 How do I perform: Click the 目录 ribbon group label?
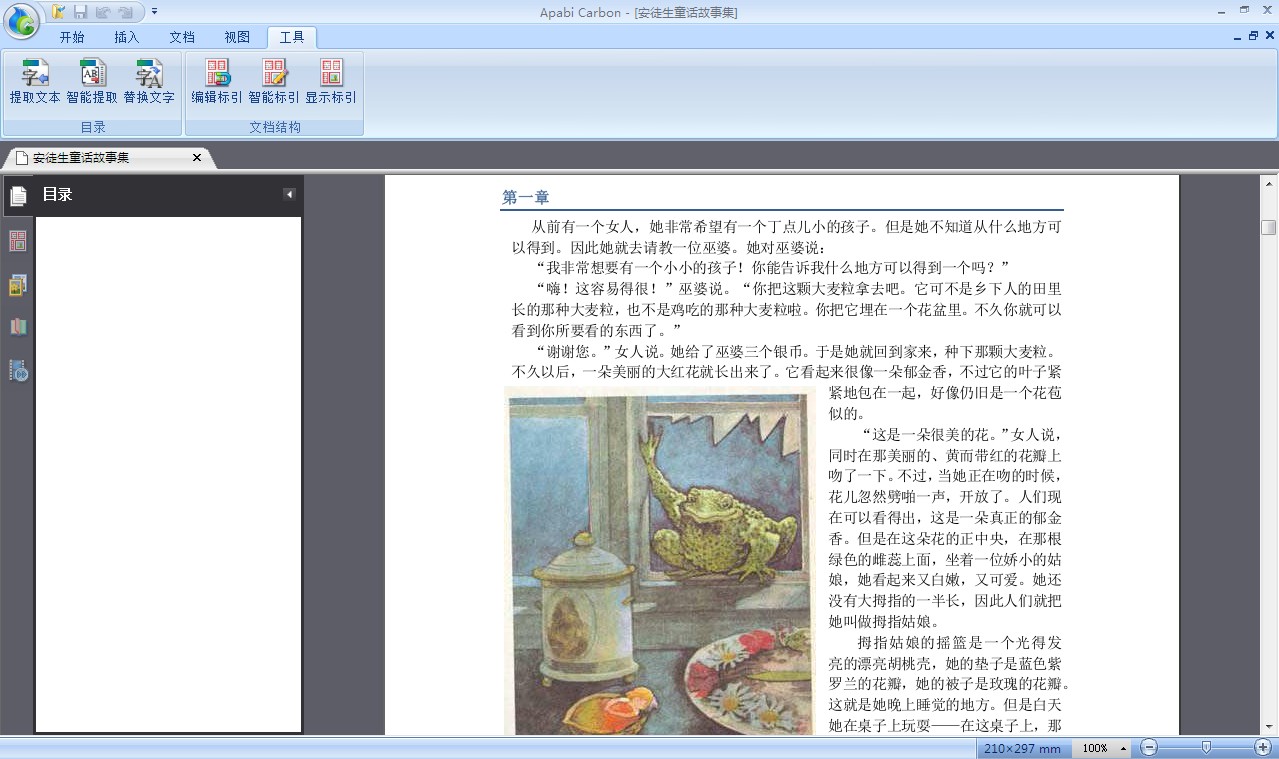(93, 127)
